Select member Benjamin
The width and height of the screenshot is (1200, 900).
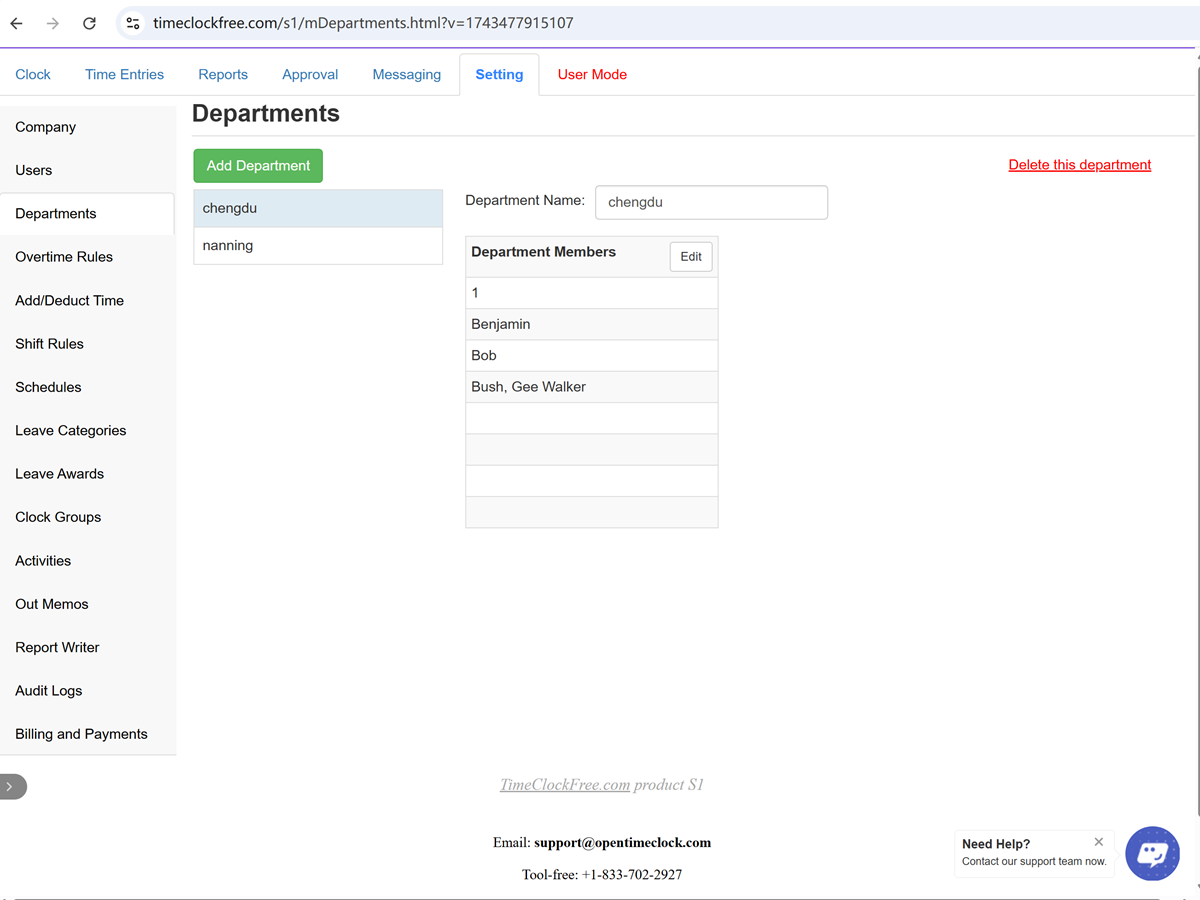pos(591,324)
